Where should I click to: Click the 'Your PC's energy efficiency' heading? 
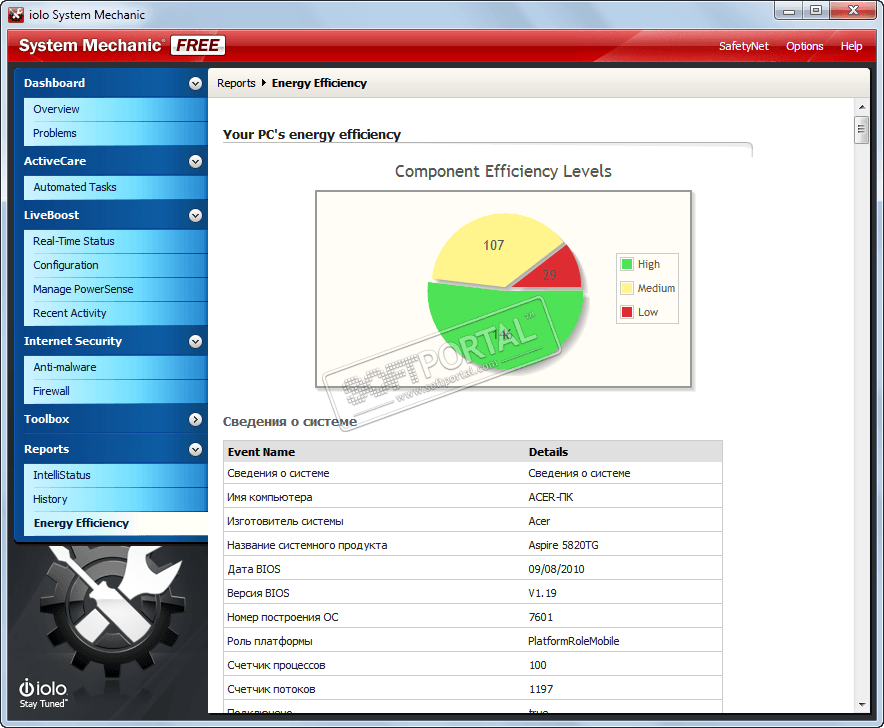click(x=311, y=135)
